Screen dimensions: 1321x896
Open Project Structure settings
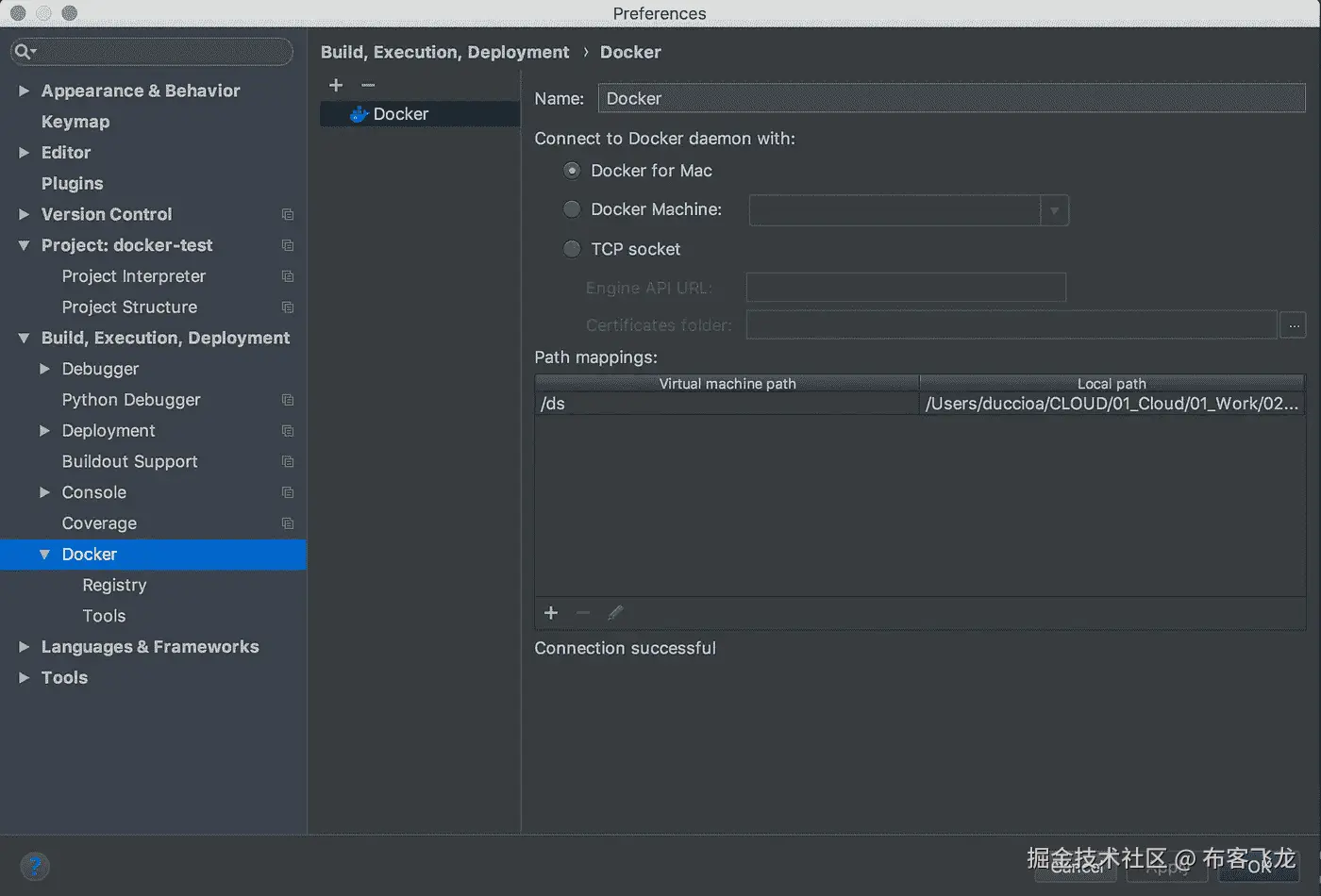(x=130, y=307)
